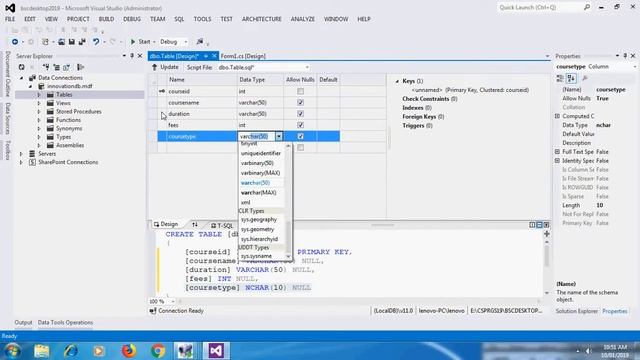640x360 pixels.
Task: Click Find in Files toolbar icon
Action: coord(200,42)
